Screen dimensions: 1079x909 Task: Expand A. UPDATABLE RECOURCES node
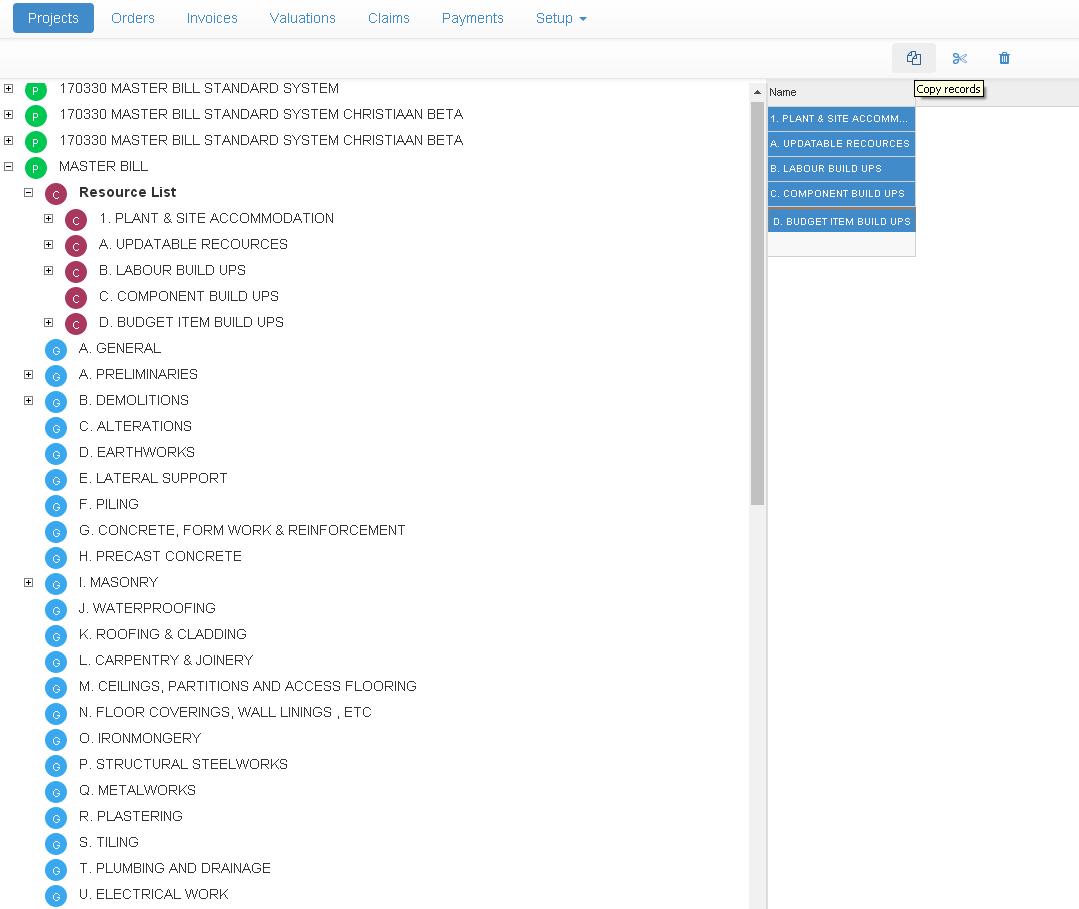[x=48, y=244]
